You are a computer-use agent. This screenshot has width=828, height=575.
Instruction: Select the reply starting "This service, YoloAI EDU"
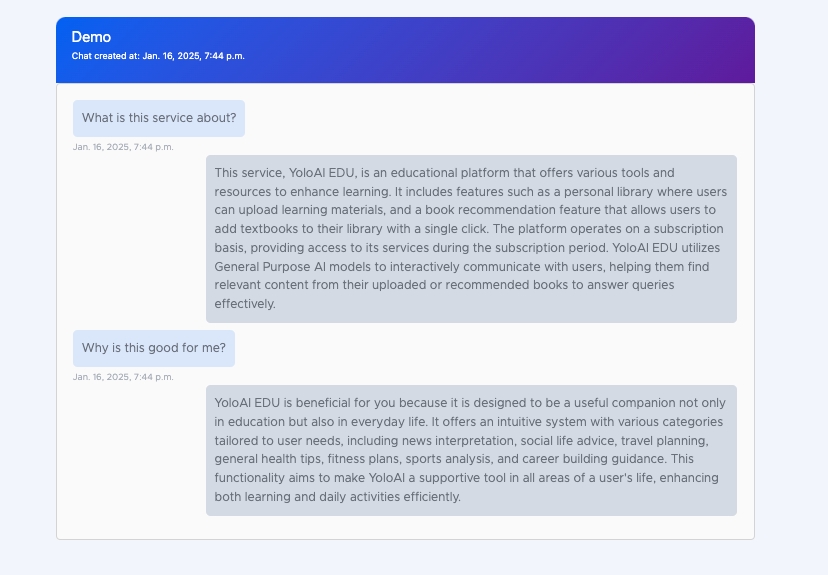(x=471, y=238)
